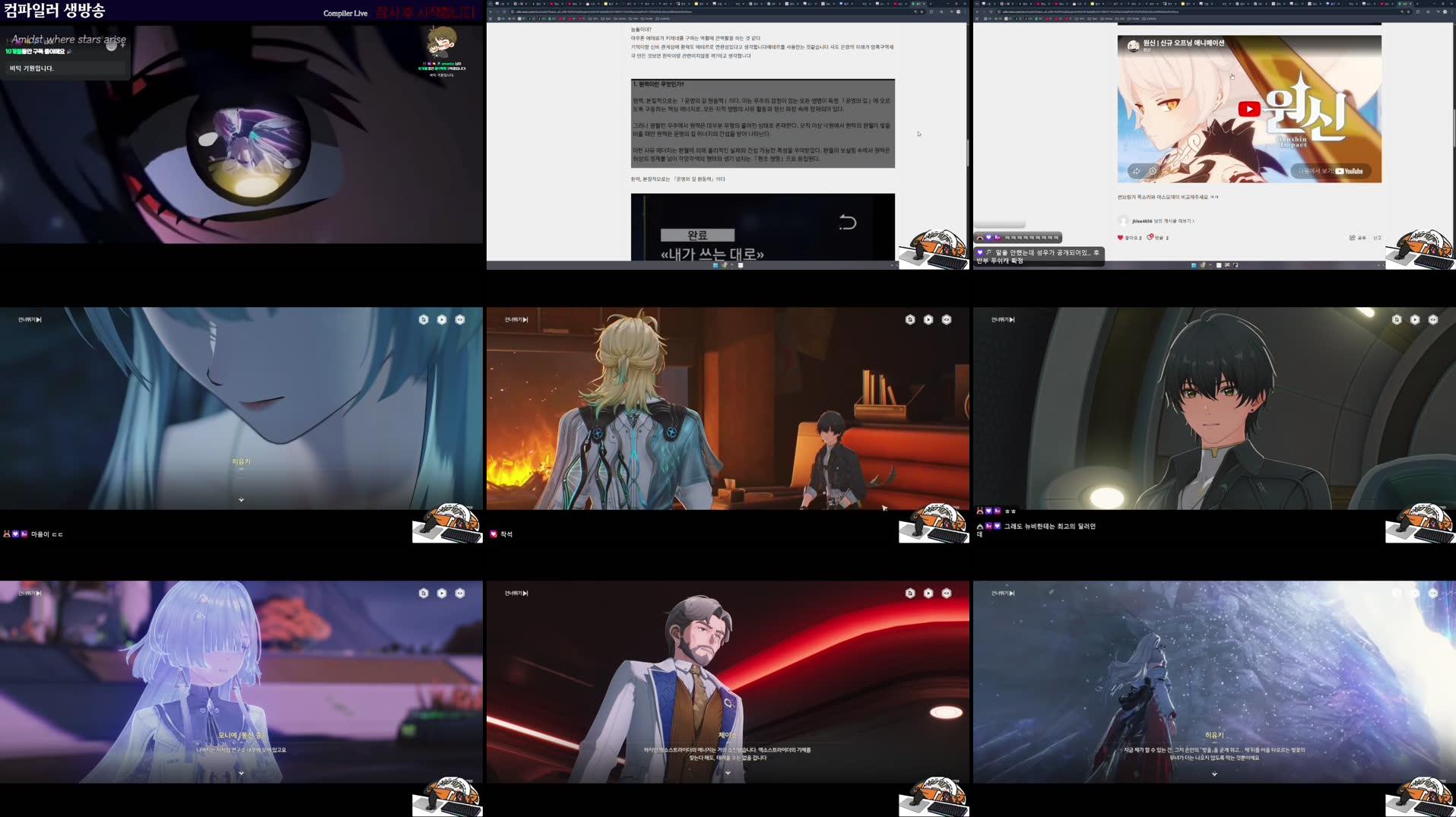Click the '완료' button in article image

[697, 236]
